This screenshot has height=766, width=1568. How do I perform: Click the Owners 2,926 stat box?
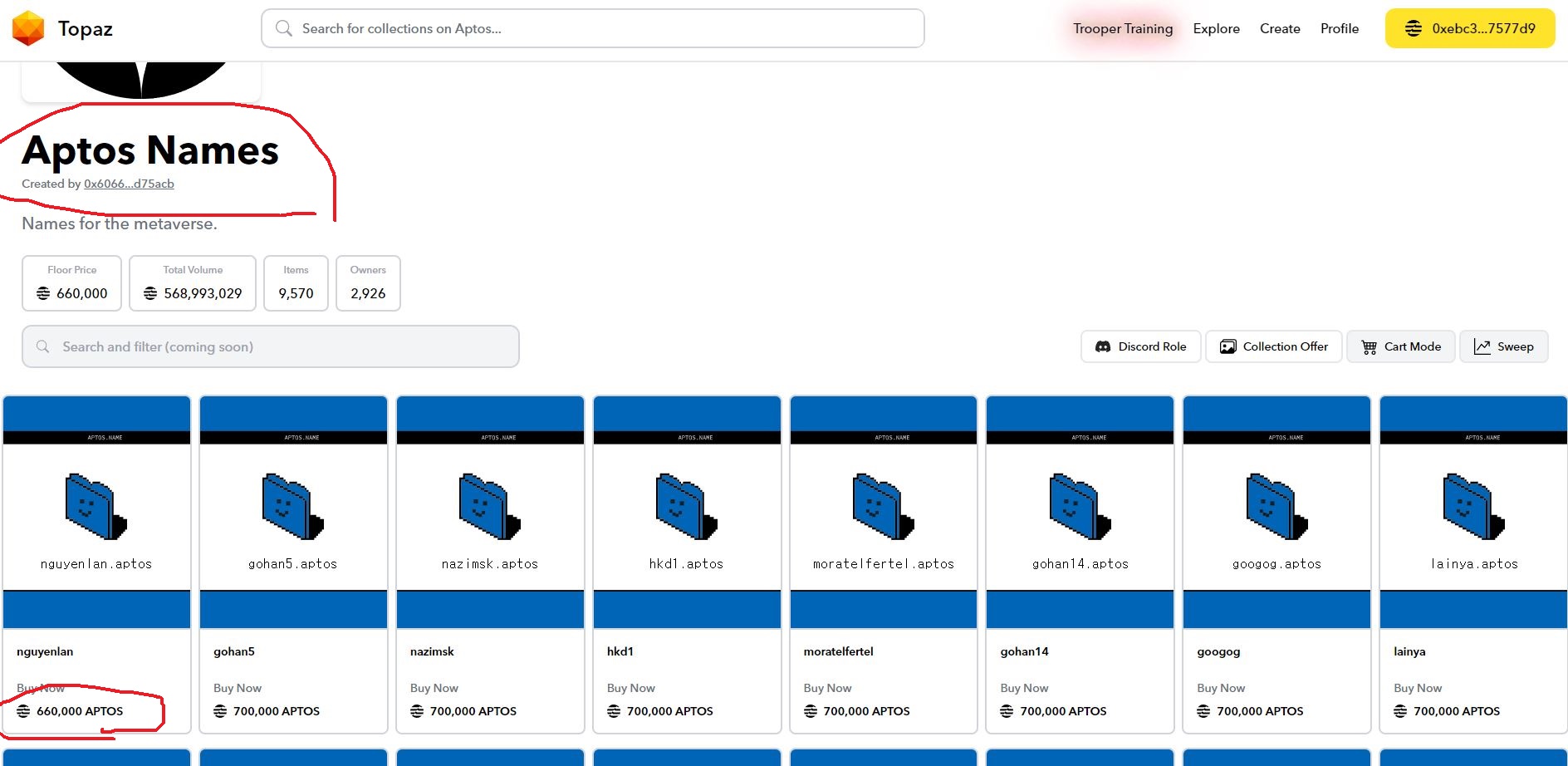368,283
